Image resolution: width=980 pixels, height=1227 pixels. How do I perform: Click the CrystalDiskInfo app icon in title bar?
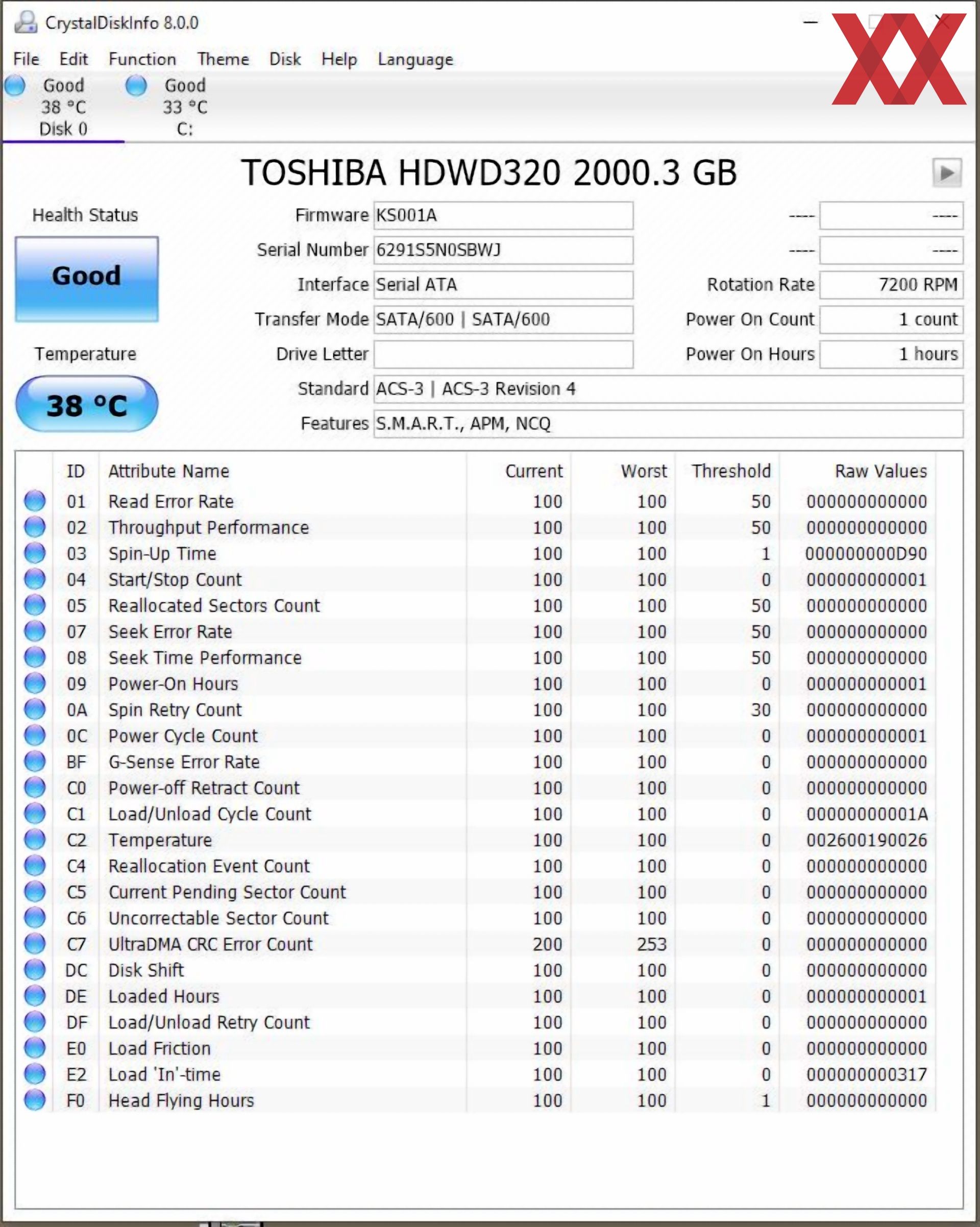click(x=26, y=22)
